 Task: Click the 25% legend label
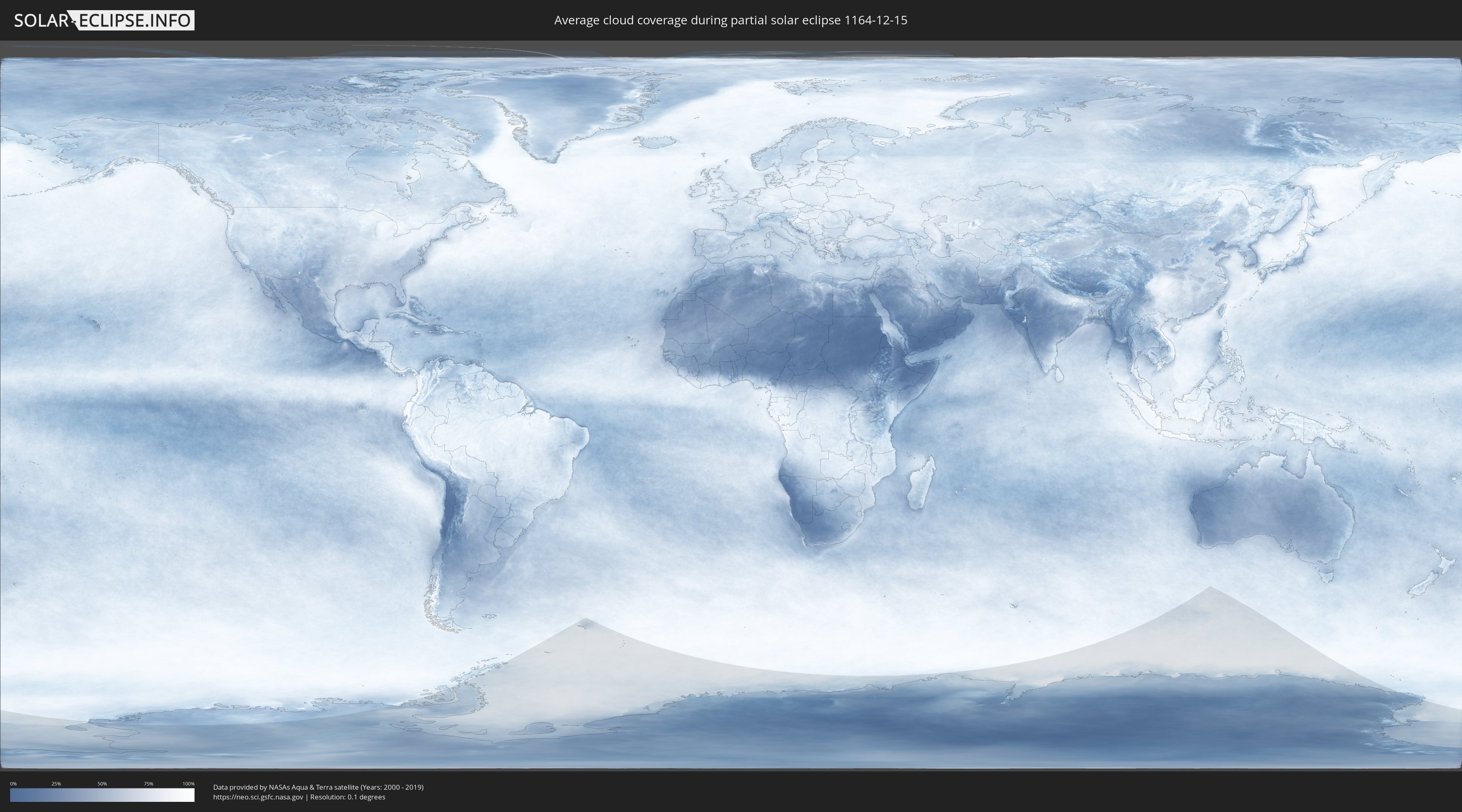coord(56,784)
